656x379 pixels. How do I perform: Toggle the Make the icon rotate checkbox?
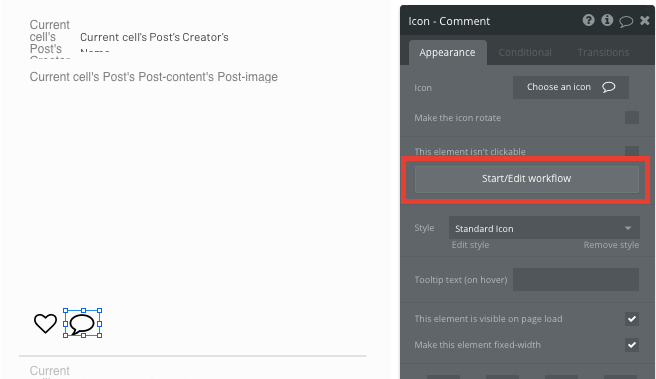pos(632,118)
